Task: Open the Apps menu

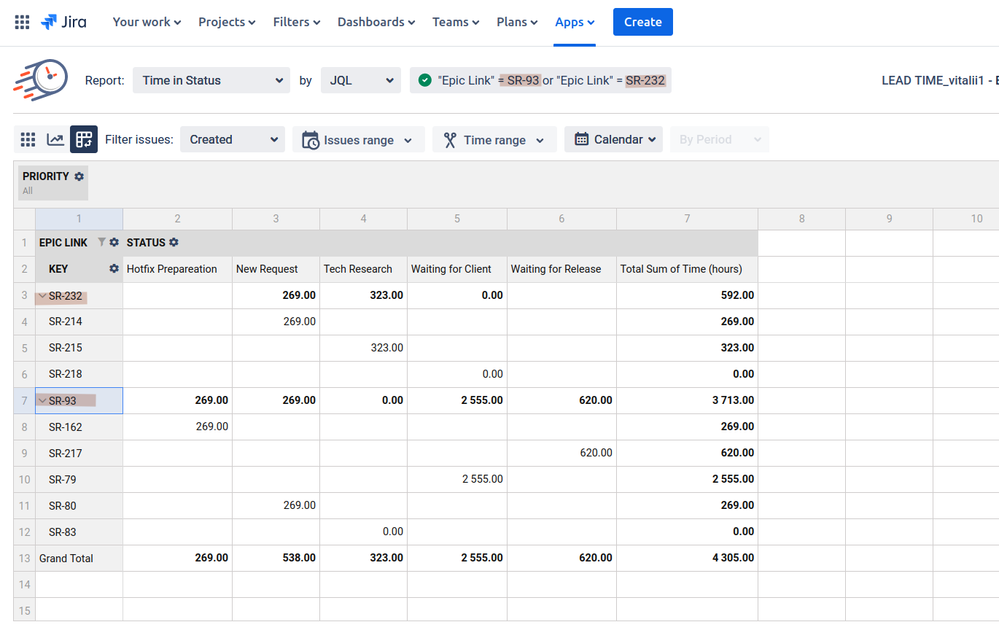Action: [x=575, y=22]
